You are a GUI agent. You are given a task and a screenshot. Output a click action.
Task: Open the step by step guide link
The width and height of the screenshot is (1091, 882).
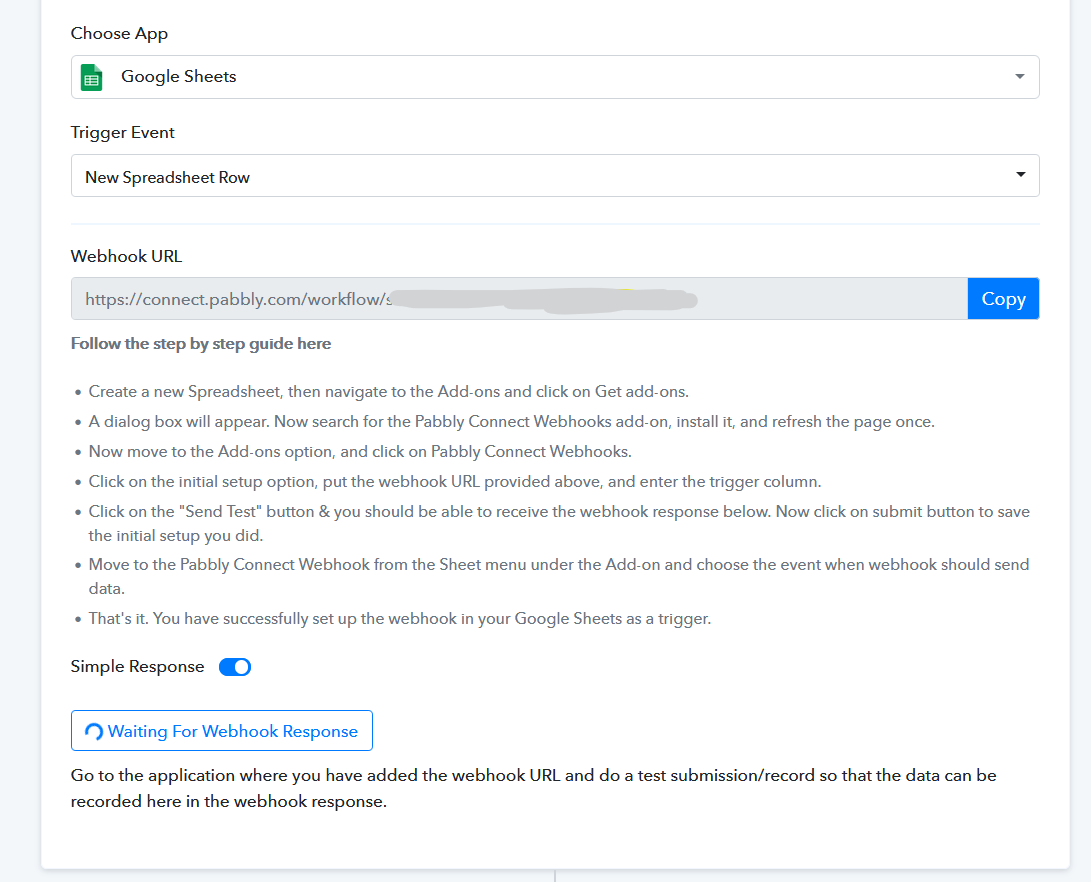pos(200,344)
